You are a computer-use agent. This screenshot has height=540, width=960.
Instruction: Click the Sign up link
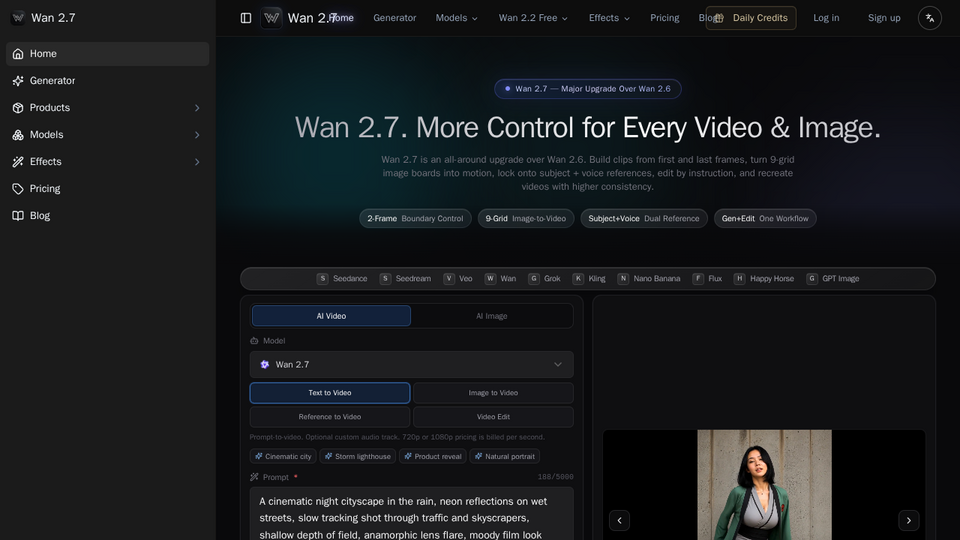pyautogui.click(x=884, y=18)
